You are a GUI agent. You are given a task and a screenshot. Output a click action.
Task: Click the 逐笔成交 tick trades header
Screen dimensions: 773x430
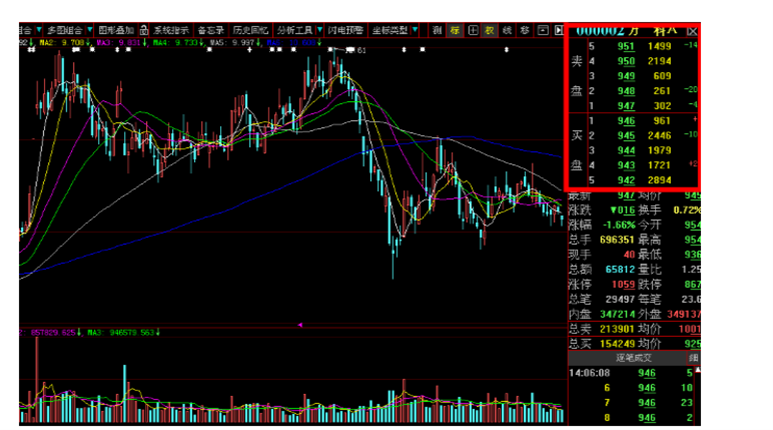tap(633, 358)
